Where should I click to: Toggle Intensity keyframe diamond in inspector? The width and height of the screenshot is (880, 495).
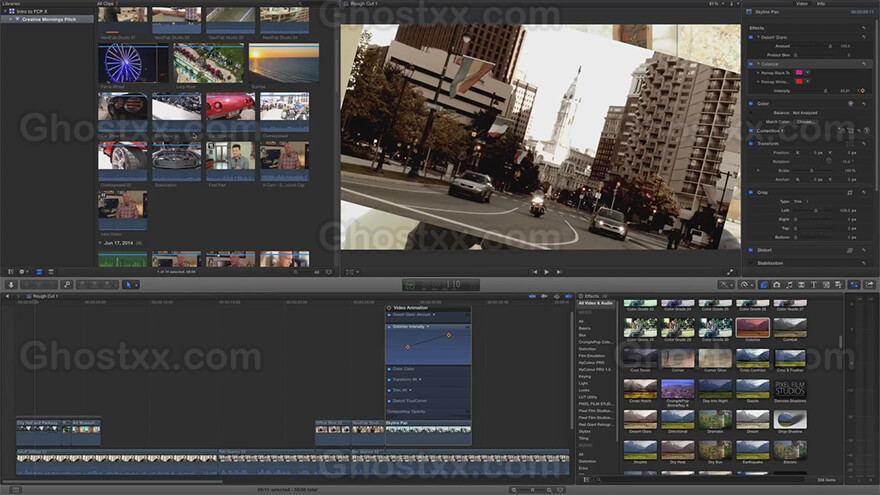point(862,90)
